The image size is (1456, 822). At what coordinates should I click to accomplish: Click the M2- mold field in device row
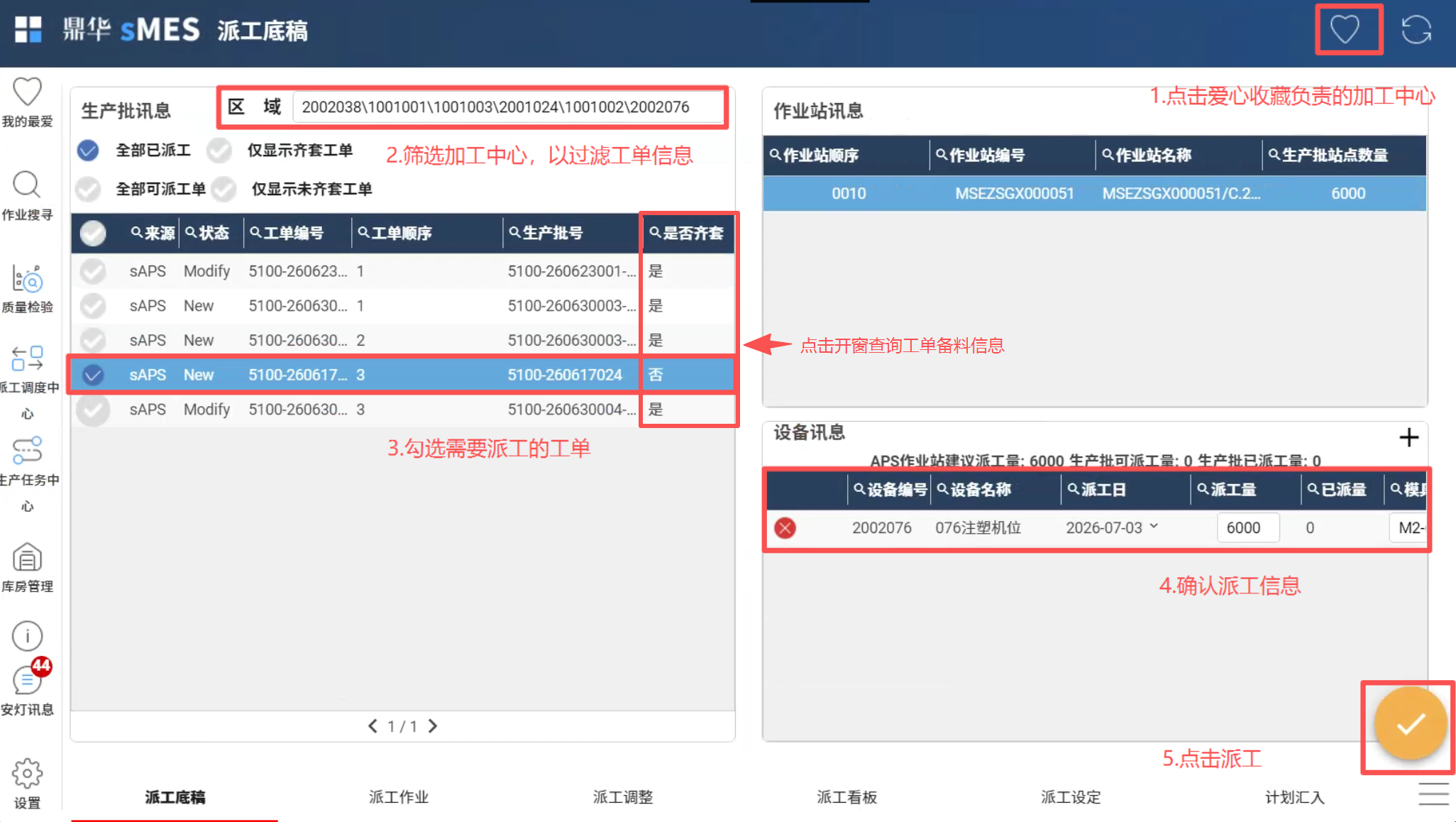point(1408,527)
